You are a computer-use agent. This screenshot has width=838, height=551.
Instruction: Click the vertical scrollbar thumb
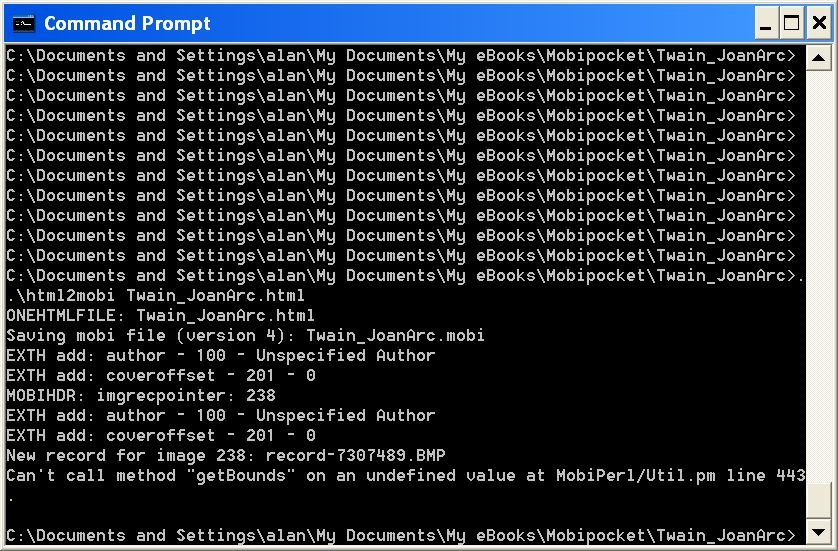point(818,499)
